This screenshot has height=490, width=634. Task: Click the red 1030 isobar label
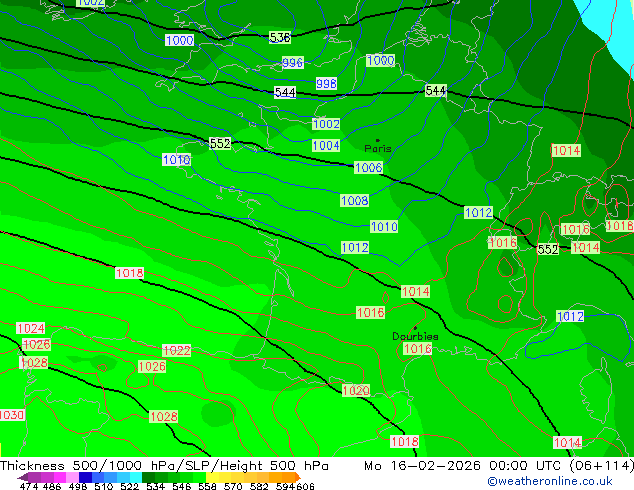pyautogui.click(x=12, y=415)
